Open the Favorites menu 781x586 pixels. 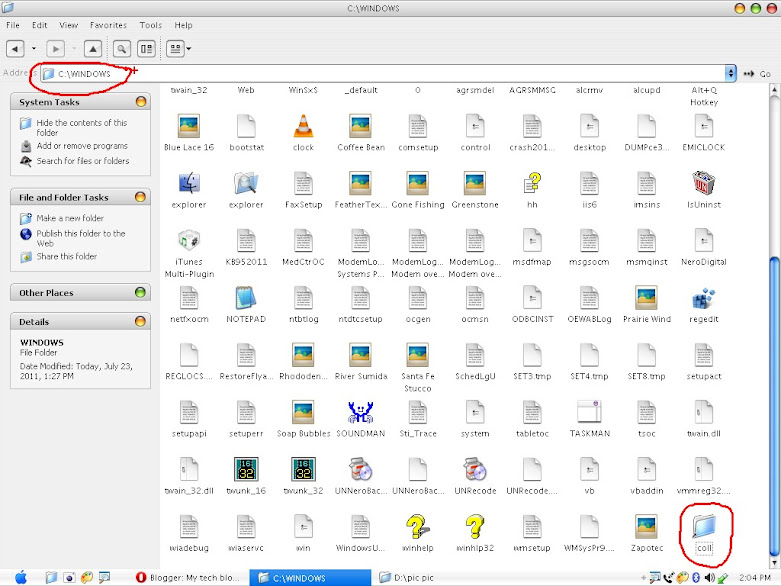108,25
